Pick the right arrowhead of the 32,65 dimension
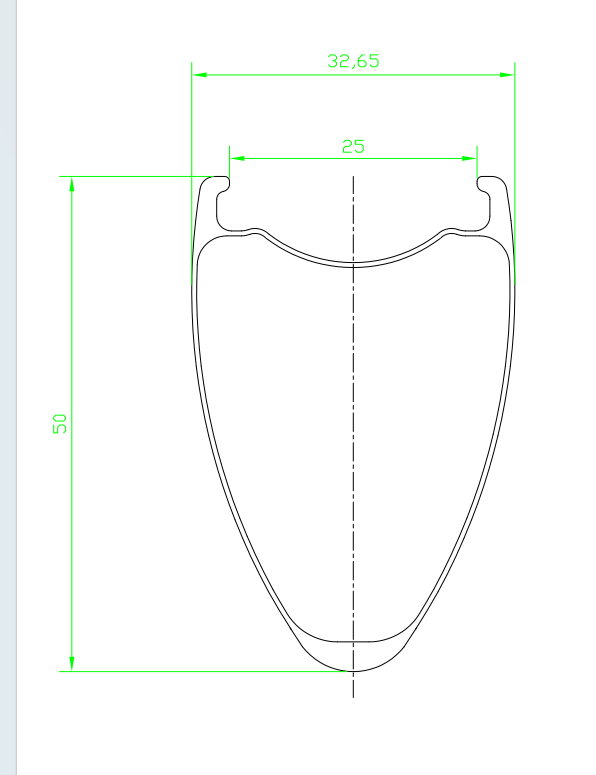This screenshot has height=775, width=596. coord(507,75)
